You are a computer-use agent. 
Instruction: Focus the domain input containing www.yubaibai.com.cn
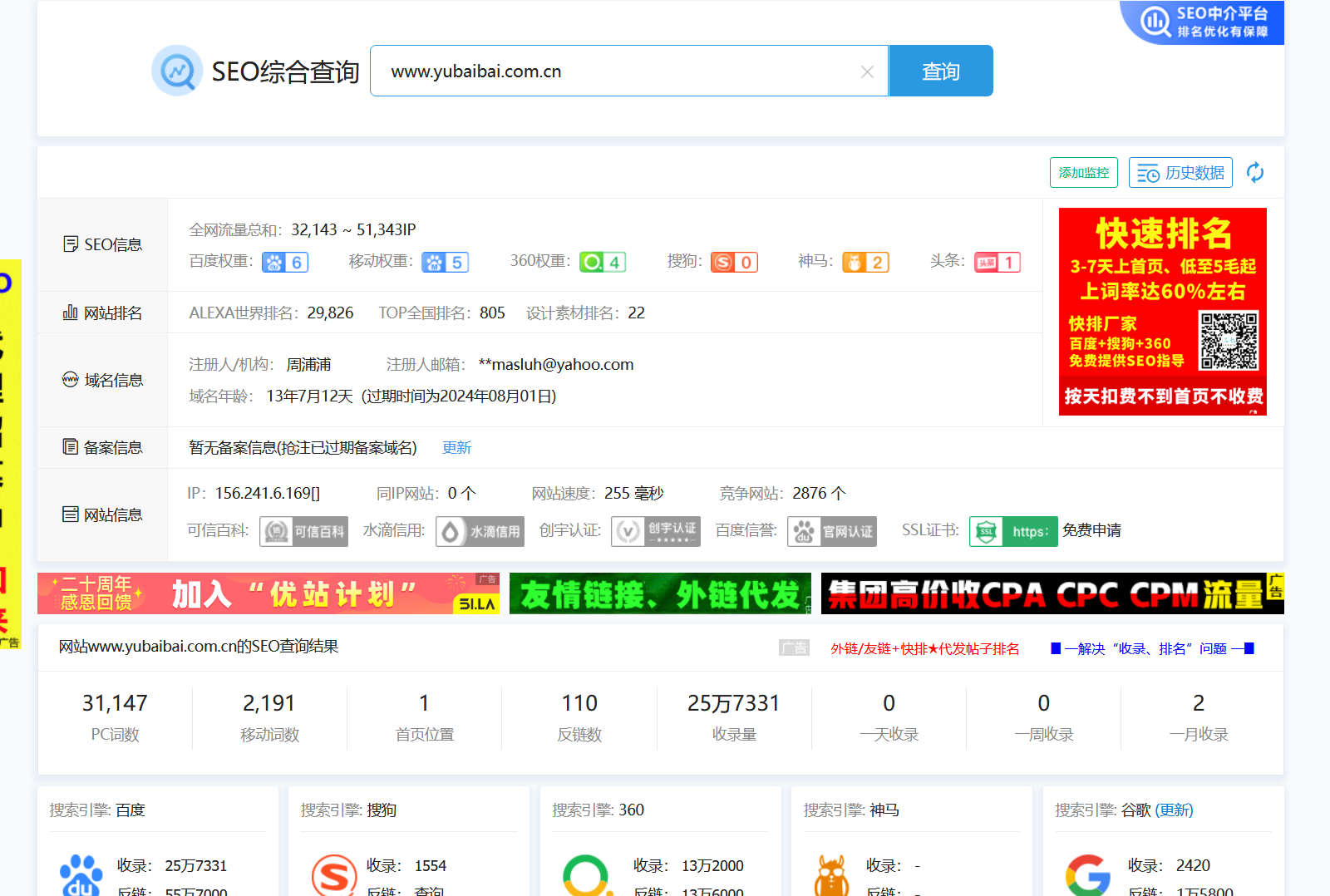(x=615, y=71)
